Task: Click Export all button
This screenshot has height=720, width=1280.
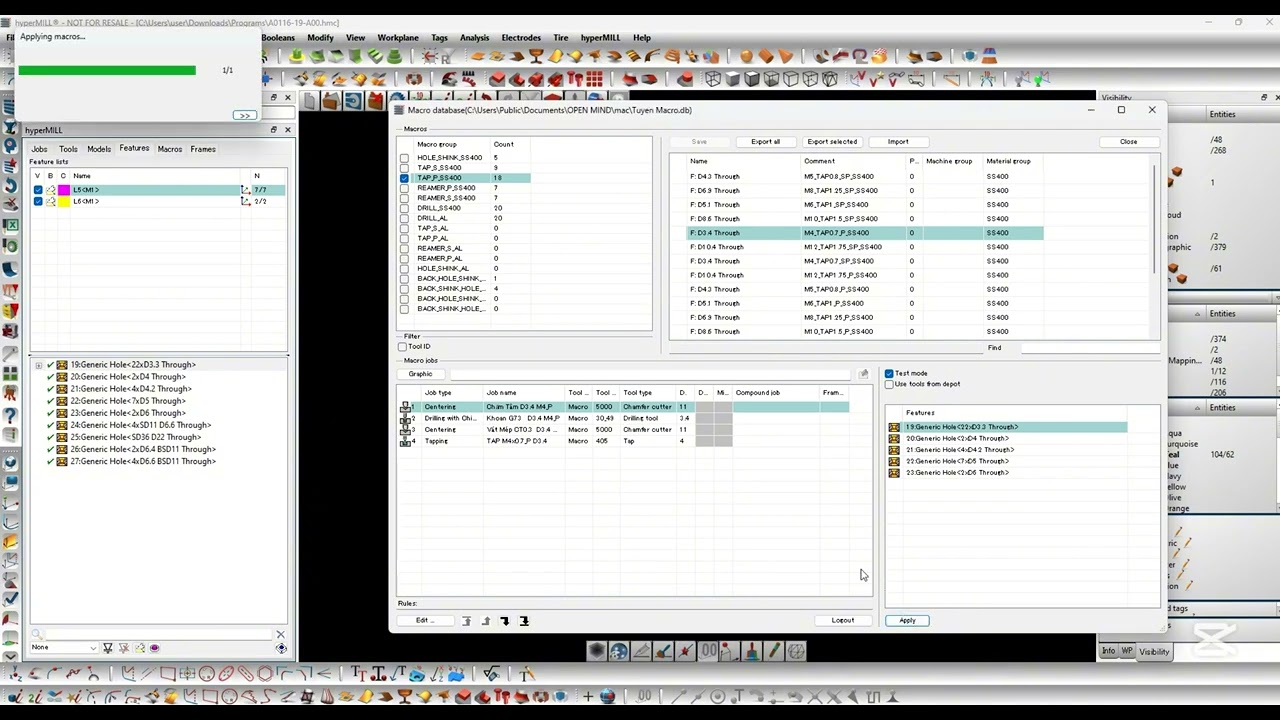Action: pyautogui.click(x=765, y=142)
